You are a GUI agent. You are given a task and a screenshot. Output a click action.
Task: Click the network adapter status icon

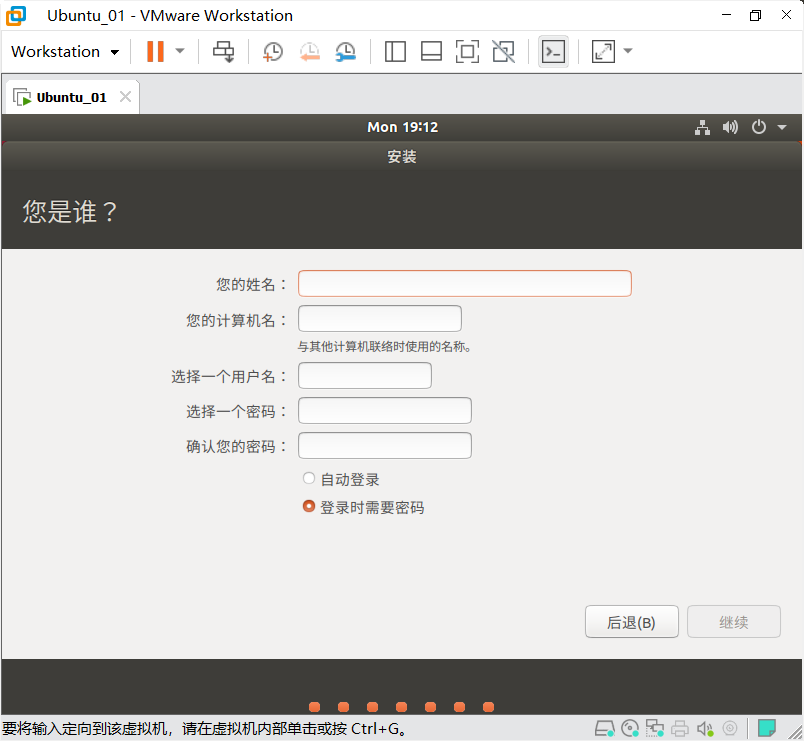(x=655, y=728)
